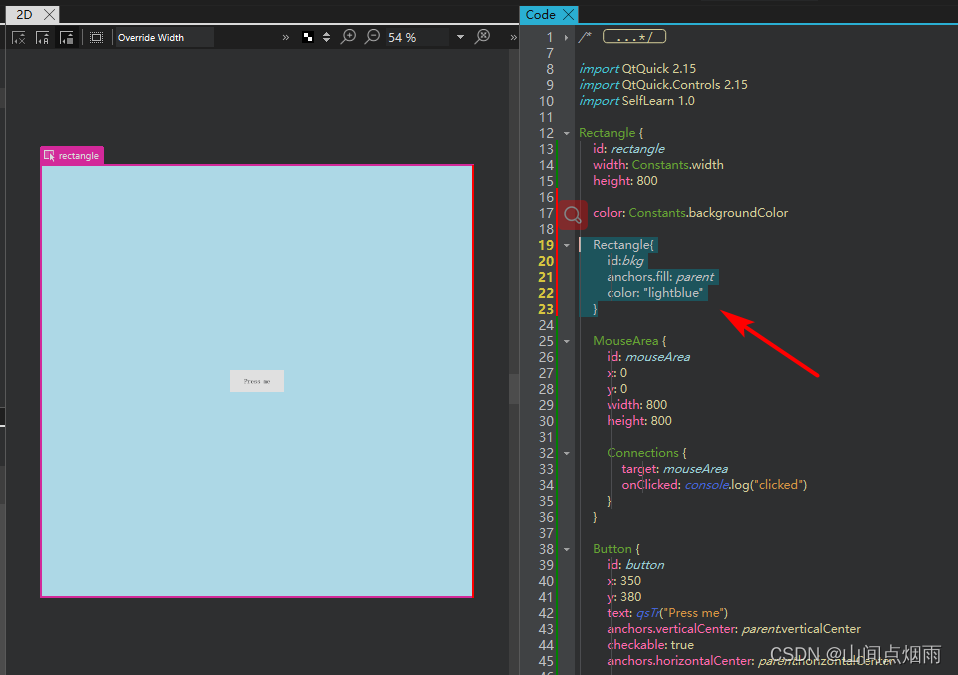Screen dimensions: 958x675
Task: Collapse the MouseArea block at line 25
Action: [566, 340]
